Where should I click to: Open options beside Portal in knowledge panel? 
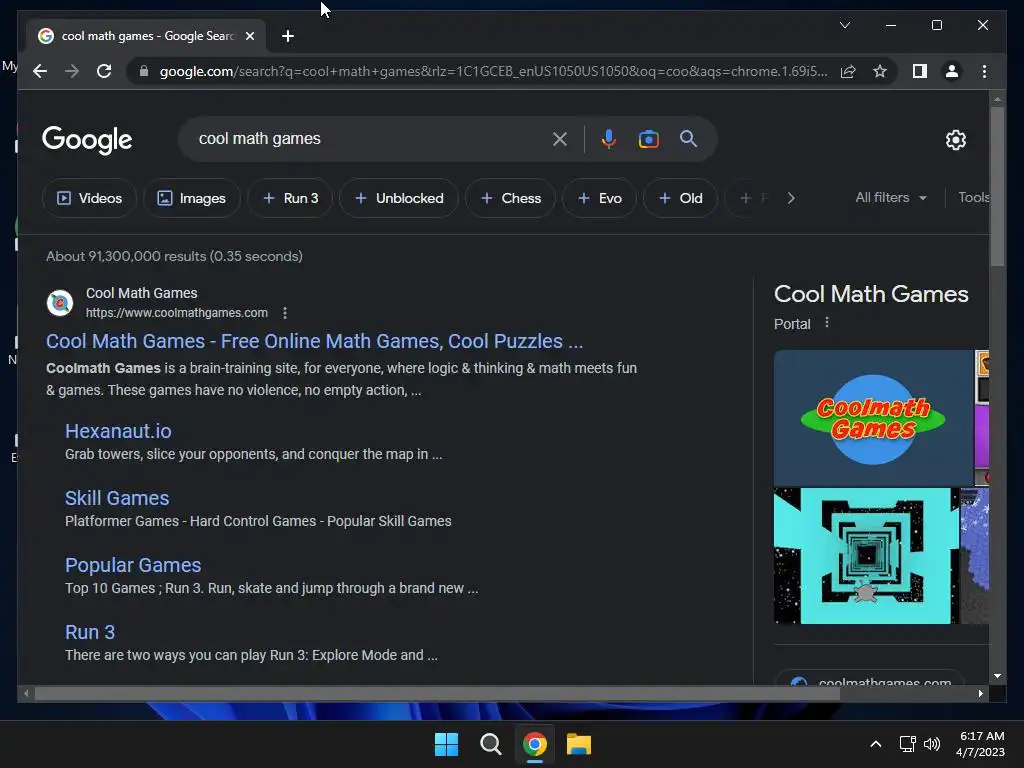827,323
